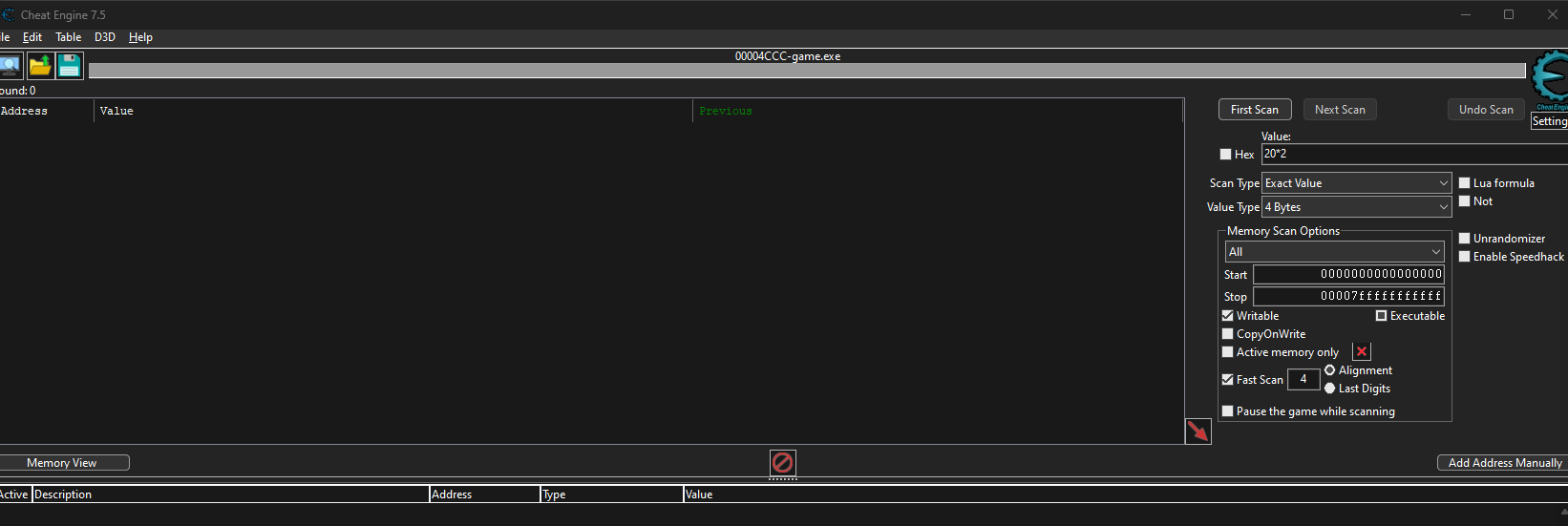The image size is (1568, 526).
Task: Tick the Hex checkbox
Action: click(1225, 155)
